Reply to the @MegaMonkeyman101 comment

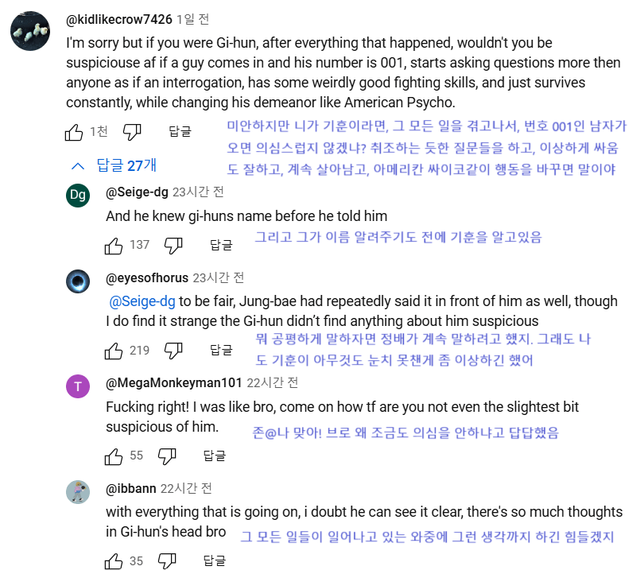point(214,456)
